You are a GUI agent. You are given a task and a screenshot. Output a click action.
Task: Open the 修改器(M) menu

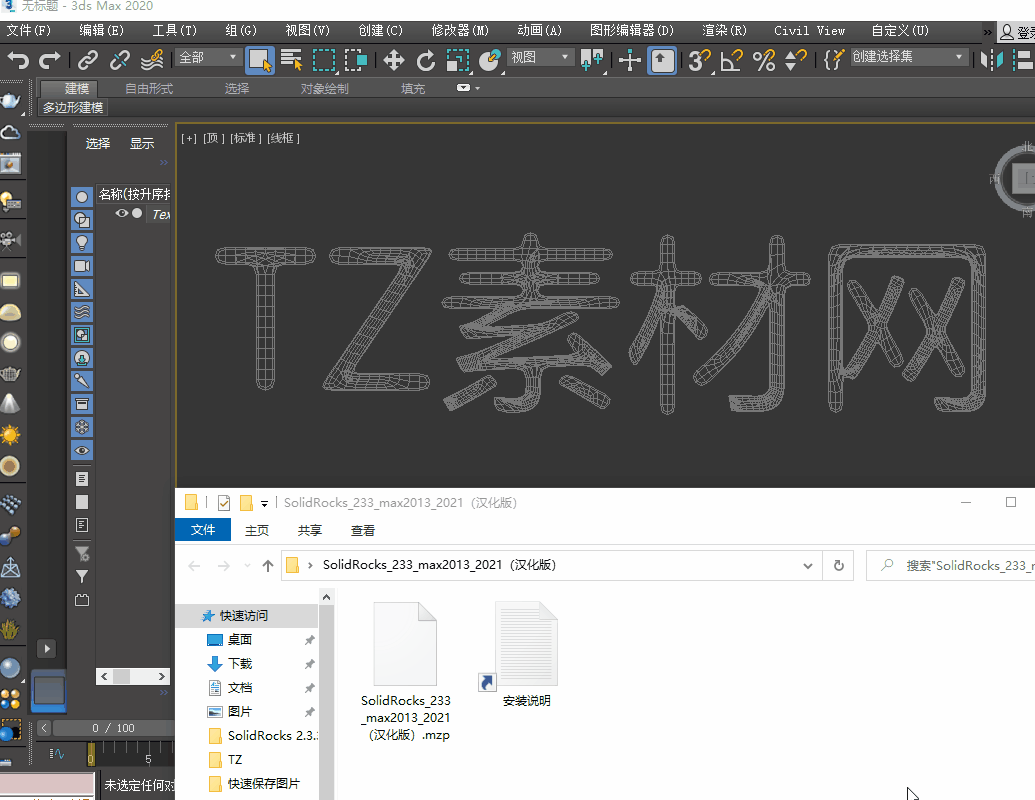(x=460, y=30)
